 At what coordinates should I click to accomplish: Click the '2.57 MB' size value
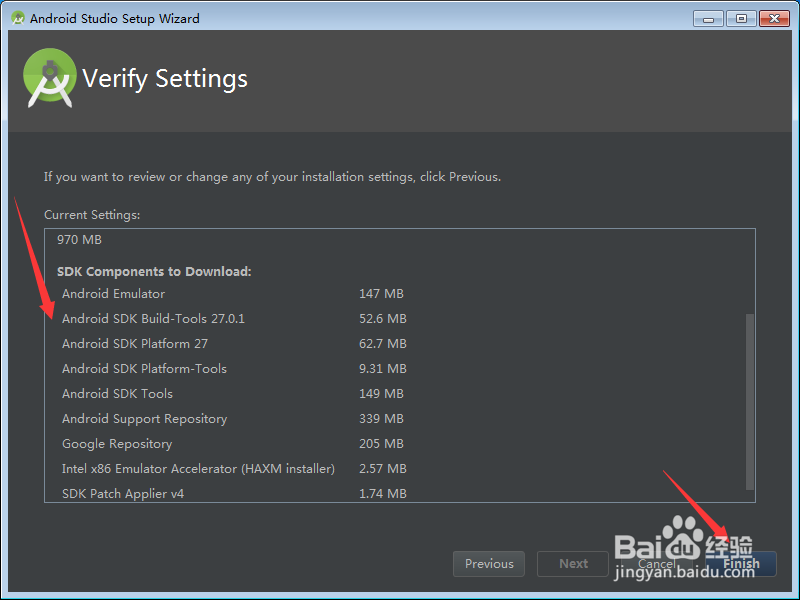[383, 469]
